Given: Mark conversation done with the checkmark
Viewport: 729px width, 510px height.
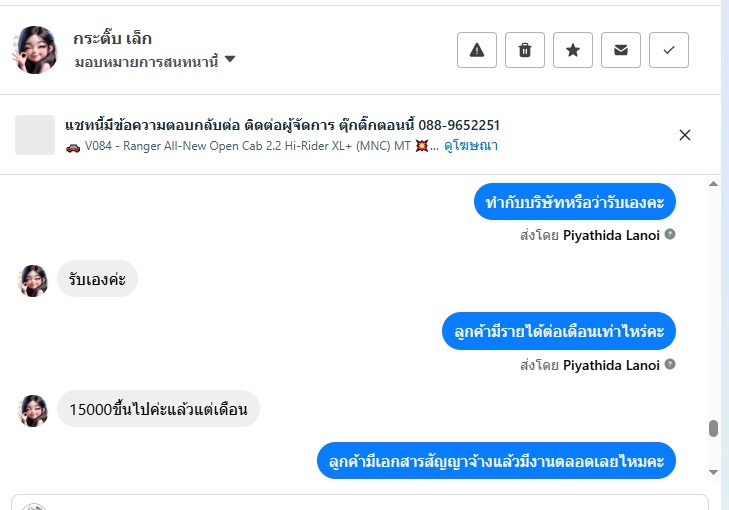Looking at the screenshot, I should [x=669, y=51].
